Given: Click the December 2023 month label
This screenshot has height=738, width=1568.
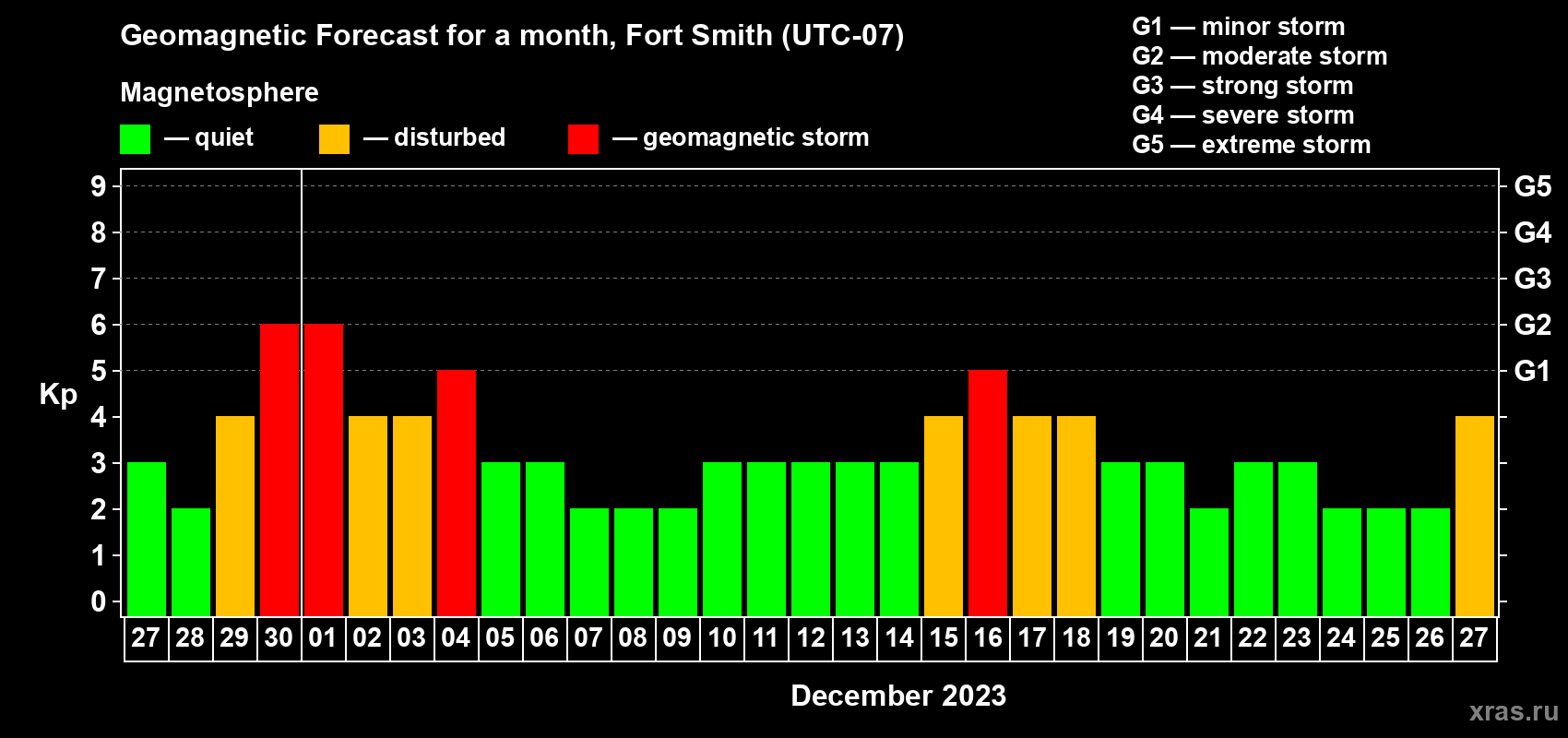Looking at the screenshot, I should (x=897, y=696).
